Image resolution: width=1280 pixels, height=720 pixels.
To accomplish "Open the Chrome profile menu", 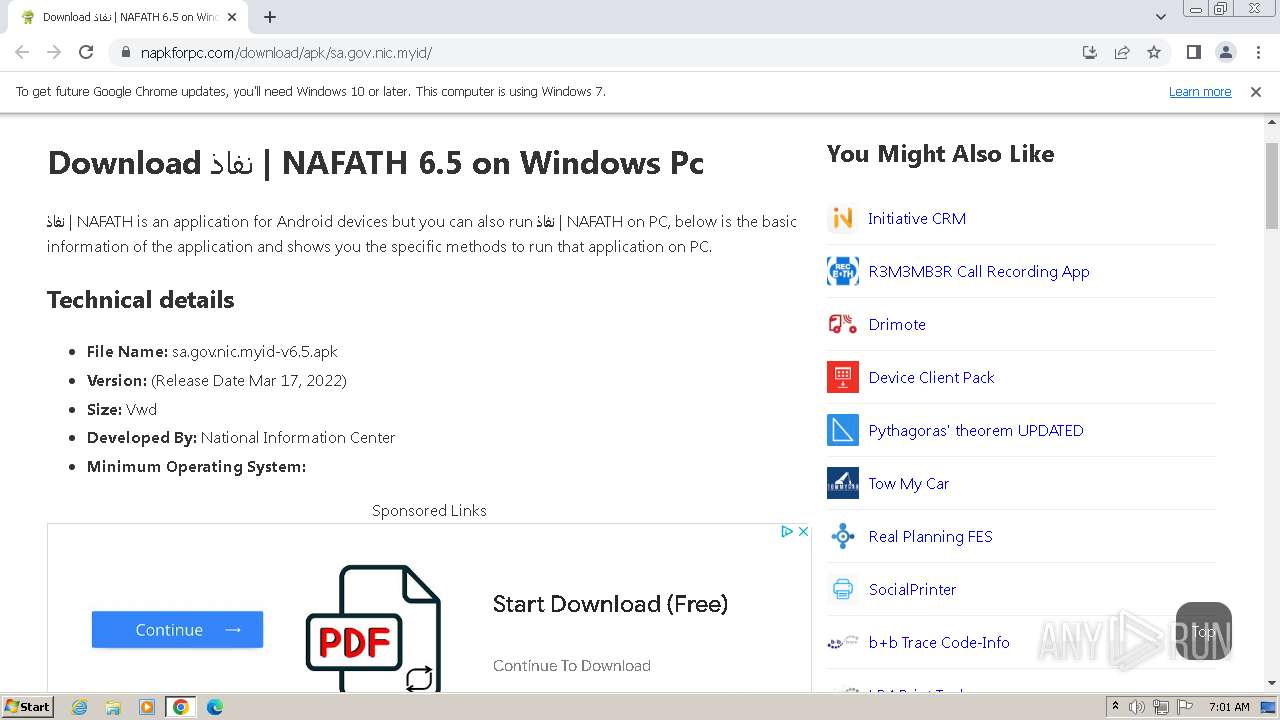I will tap(1225, 52).
